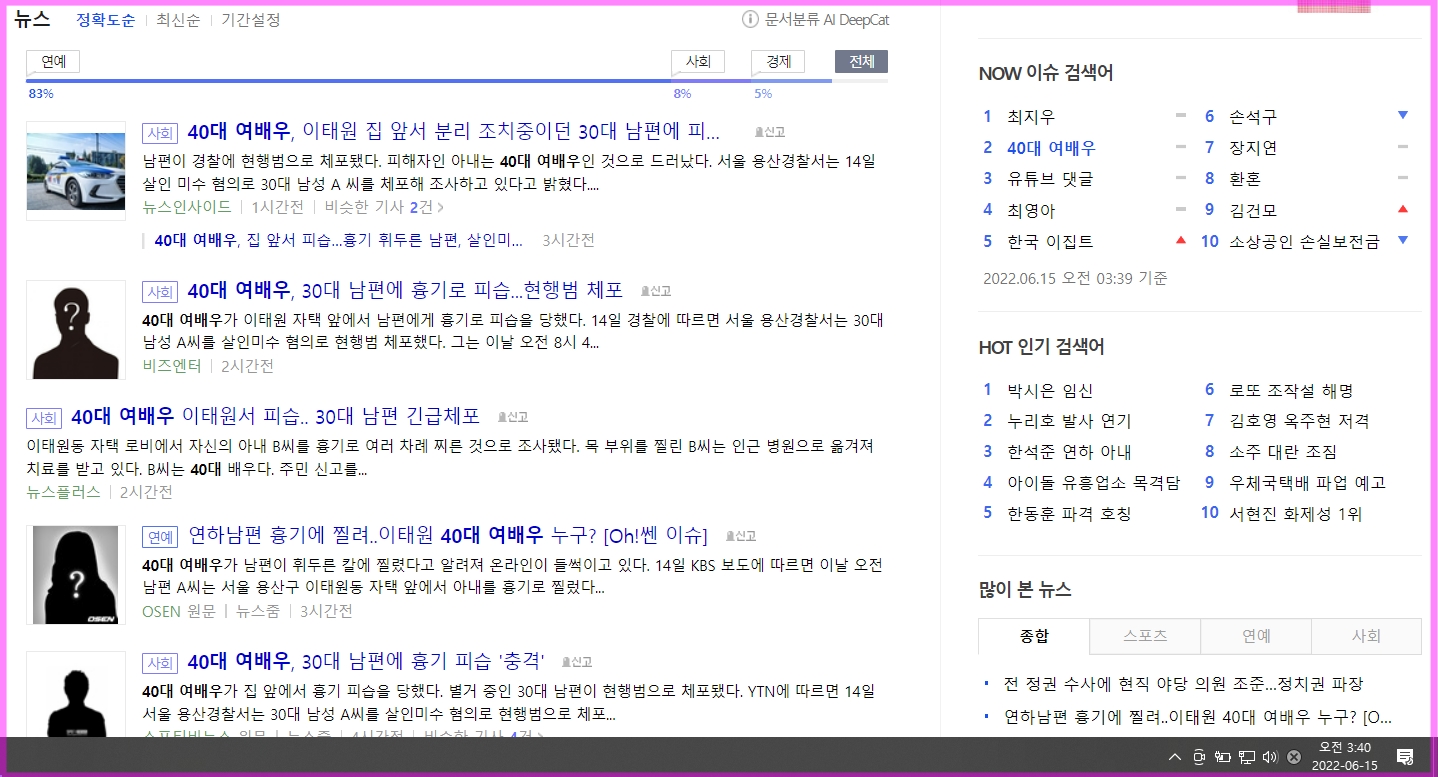Select HOT search term 한석준 연하 아내
This screenshot has width=1438, height=777.
pyautogui.click(x=1069, y=452)
